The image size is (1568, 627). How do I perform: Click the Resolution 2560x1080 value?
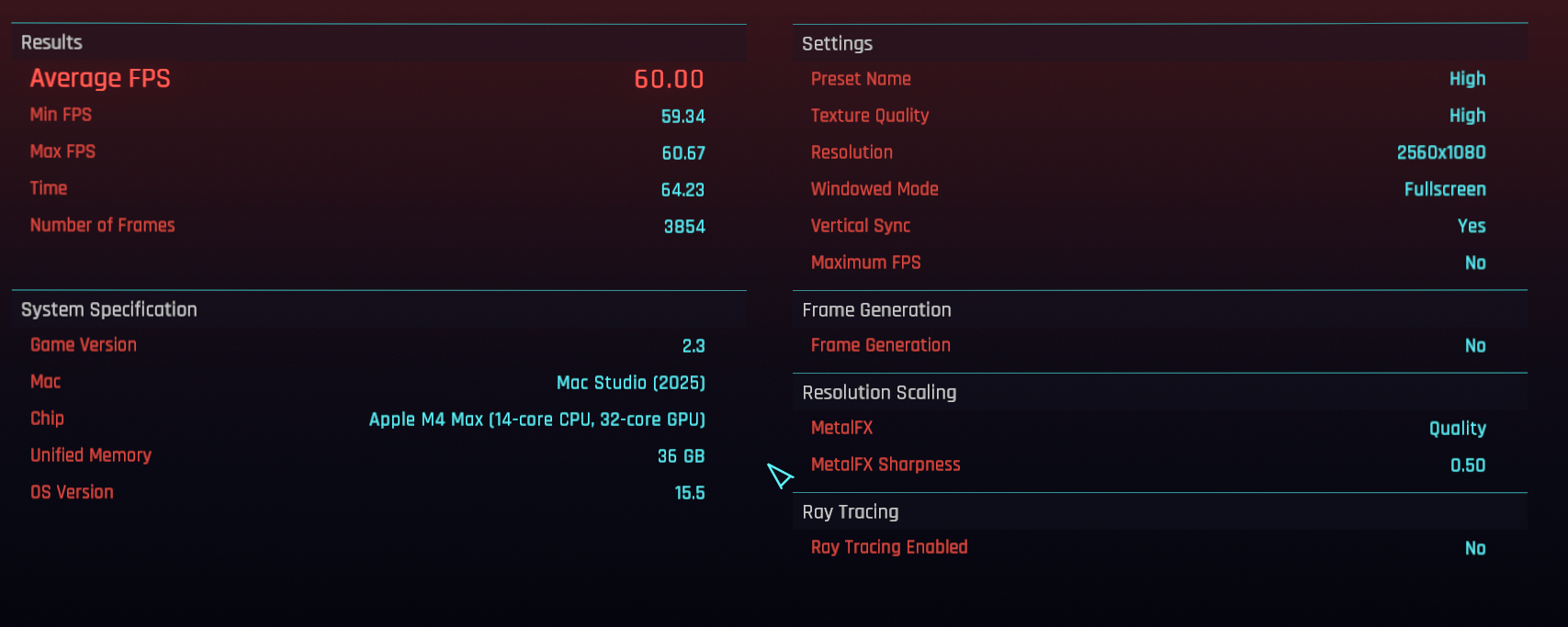pyautogui.click(x=1441, y=152)
